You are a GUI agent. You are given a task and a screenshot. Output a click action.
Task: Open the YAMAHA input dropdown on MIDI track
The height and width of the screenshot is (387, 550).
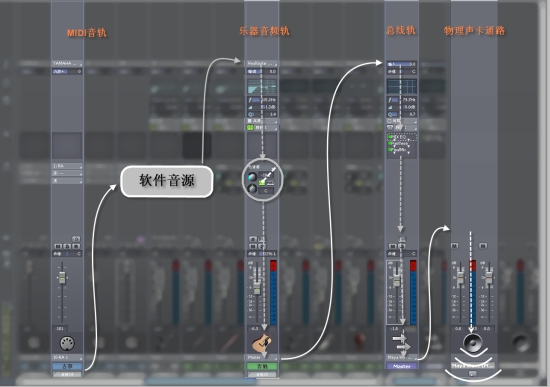[x=67, y=64]
